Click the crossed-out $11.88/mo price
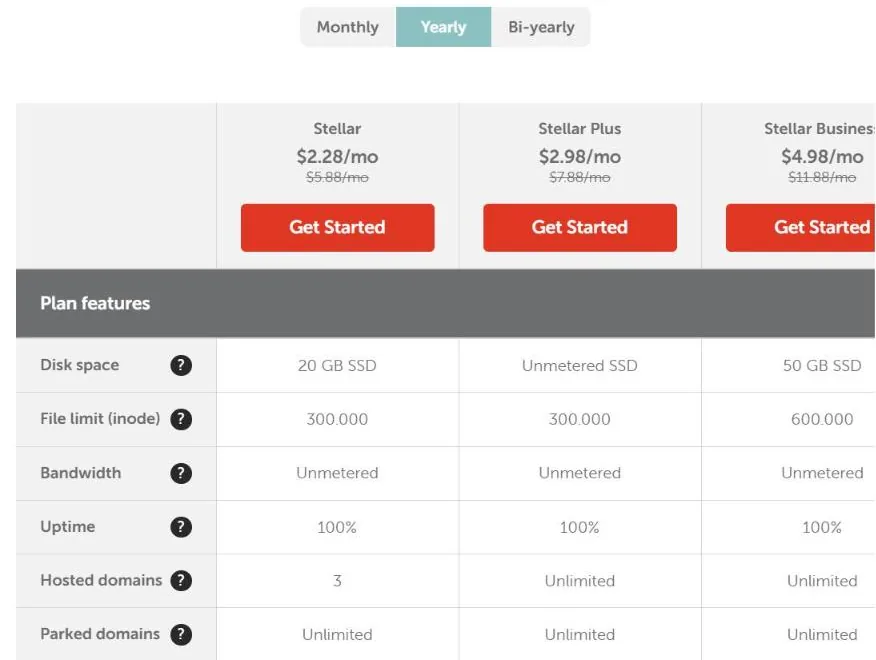 coord(822,178)
